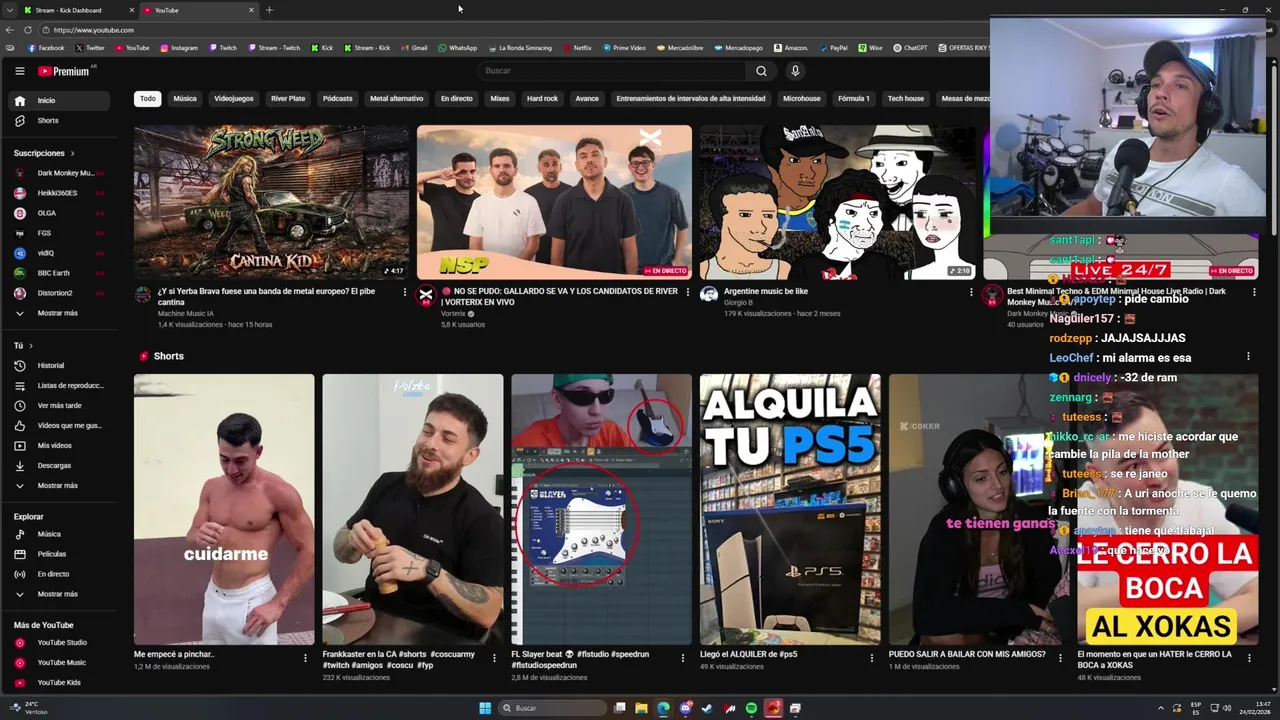Select the Hard rock filter chip
1280x720 pixels.
(x=542, y=99)
